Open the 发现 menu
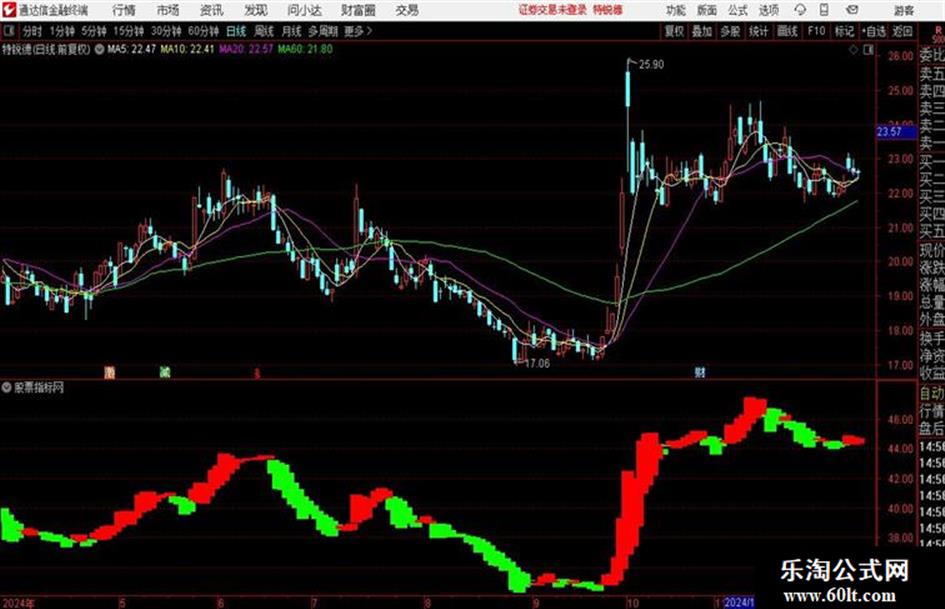This screenshot has width=945, height=609. tap(256, 10)
